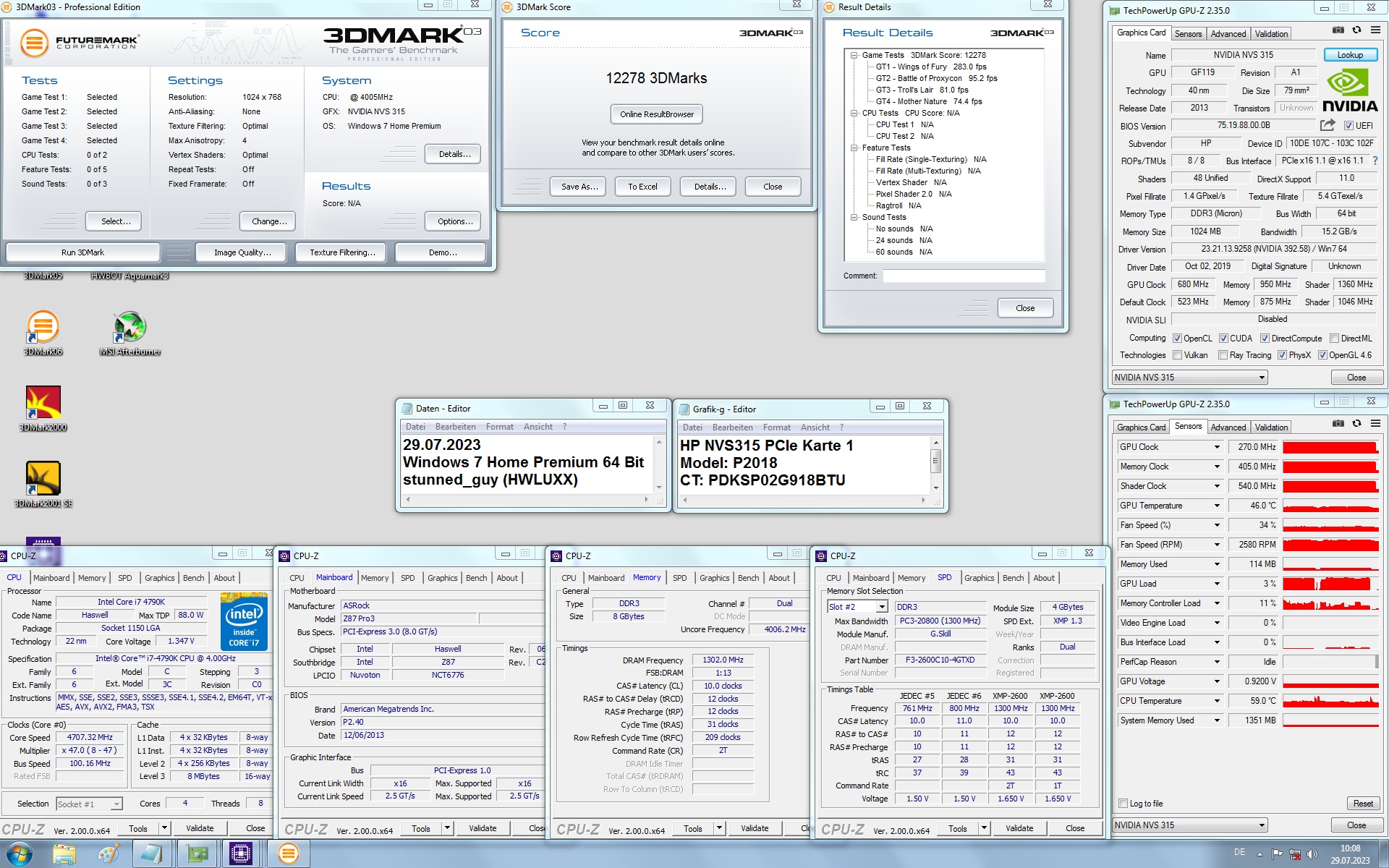1389x868 pixels.
Task: Toggle the Ray Tracing checkbox
Action: click(1223, 355)
